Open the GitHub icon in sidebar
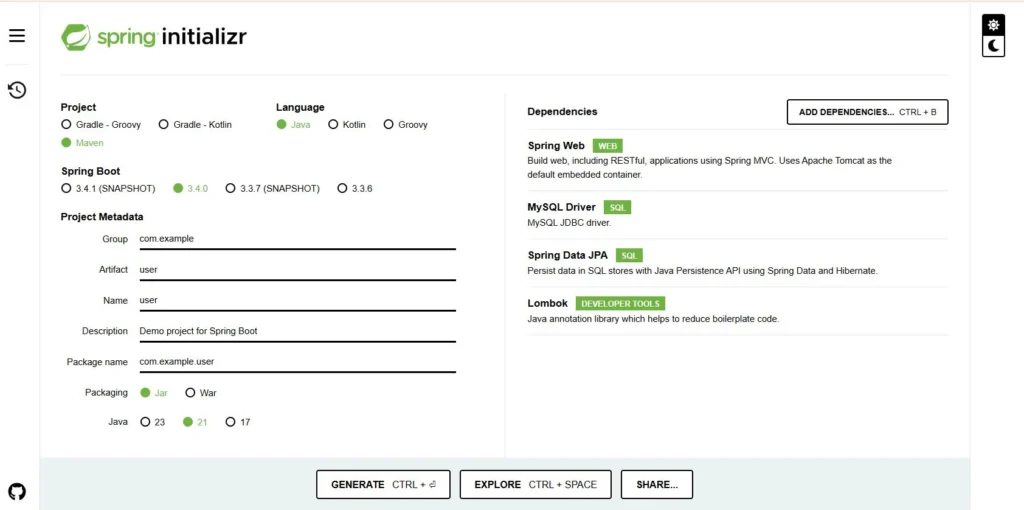The image size is (1024, 510). click(17, 491)
